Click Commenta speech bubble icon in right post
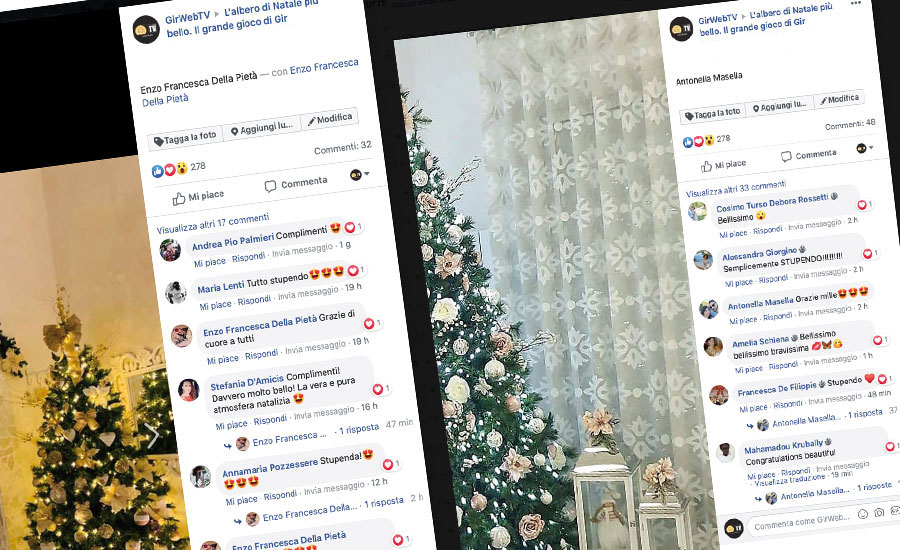 (786, 157)
